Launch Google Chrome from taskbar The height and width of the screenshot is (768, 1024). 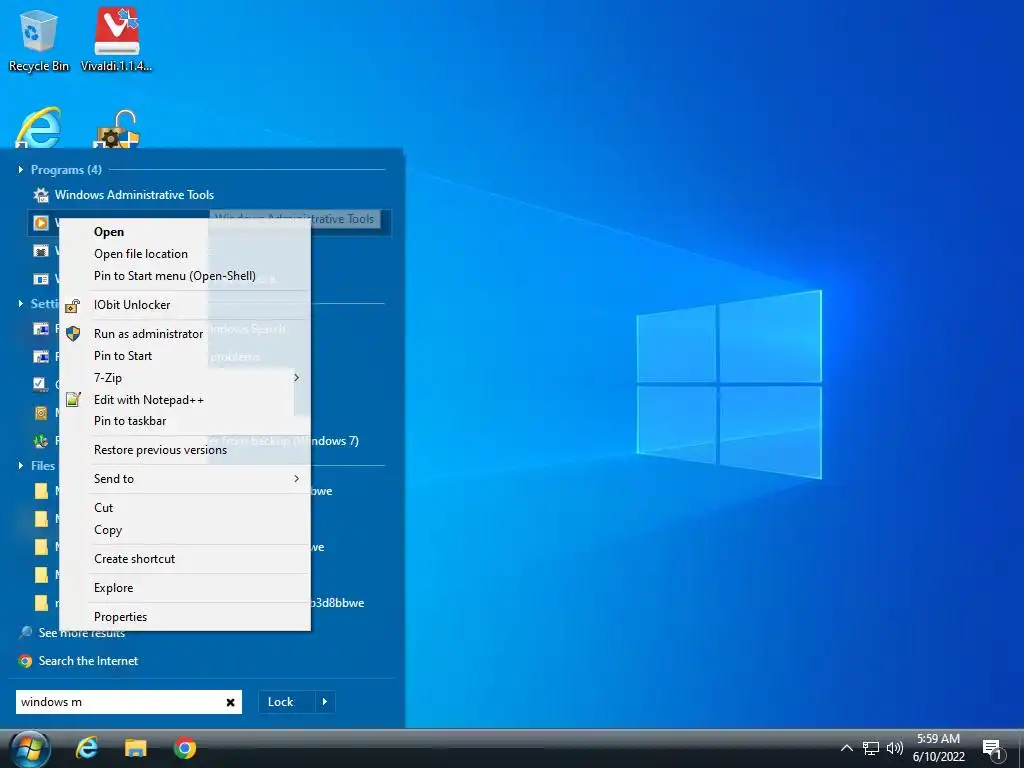[x=185, y=748]
